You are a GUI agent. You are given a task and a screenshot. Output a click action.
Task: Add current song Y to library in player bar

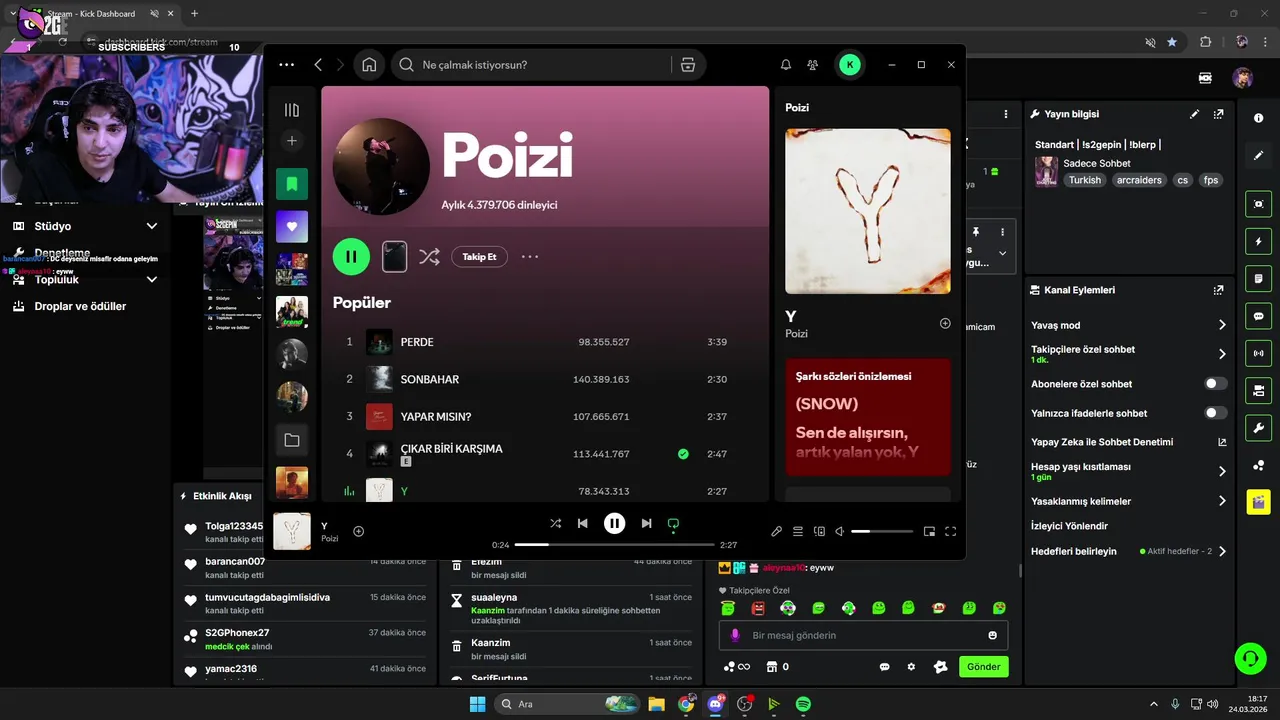point(359,532)
